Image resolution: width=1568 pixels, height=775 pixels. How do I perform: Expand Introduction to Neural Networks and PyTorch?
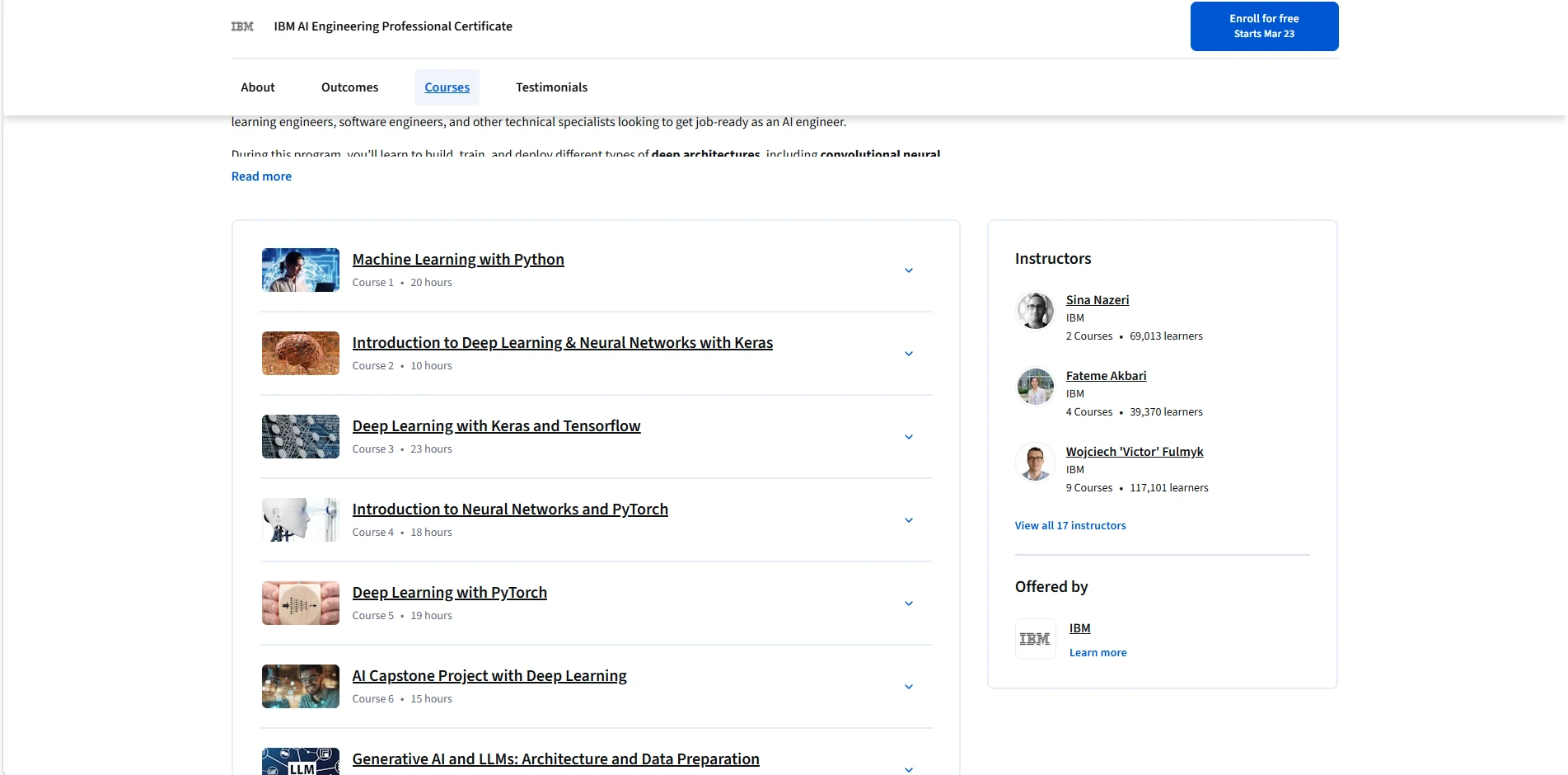click(x=908, y=520)
